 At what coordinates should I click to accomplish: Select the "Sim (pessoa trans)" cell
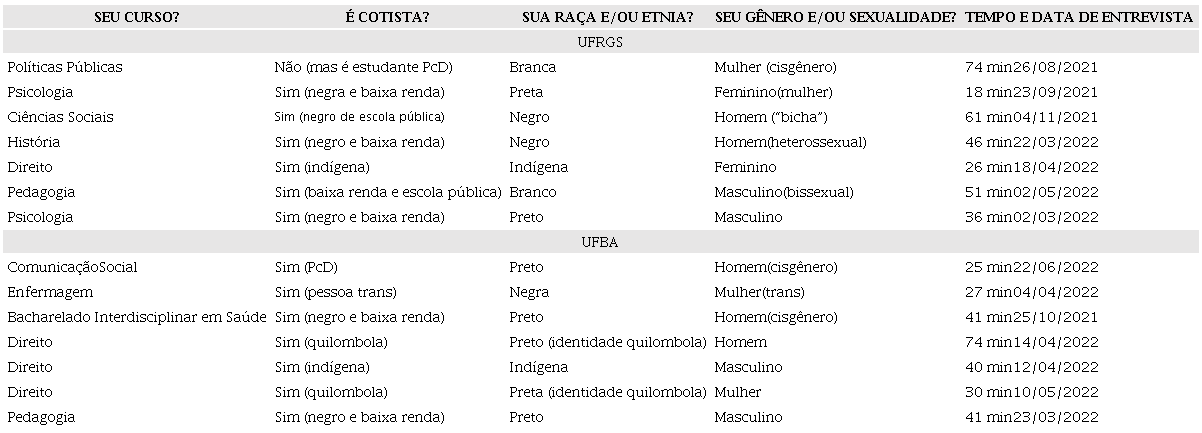(x=336, y=292)
